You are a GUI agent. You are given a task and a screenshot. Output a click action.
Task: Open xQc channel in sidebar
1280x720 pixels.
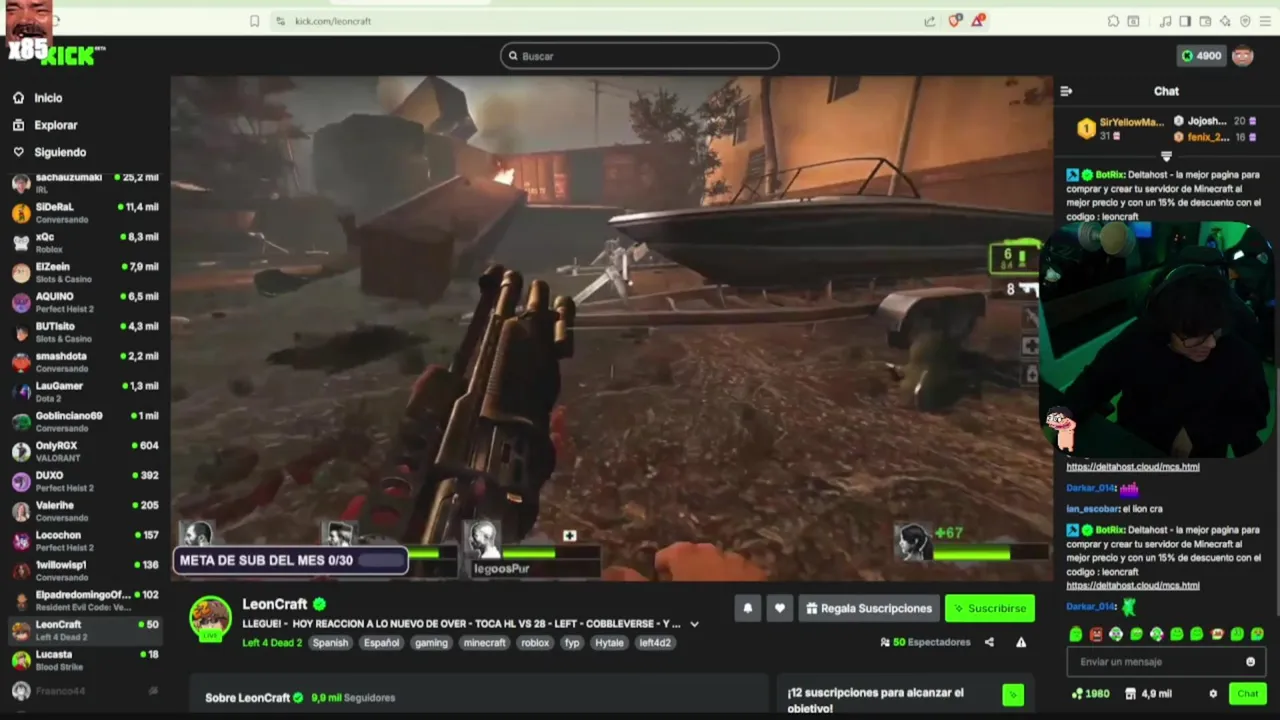pyautogui.click(x=85, y=242)
